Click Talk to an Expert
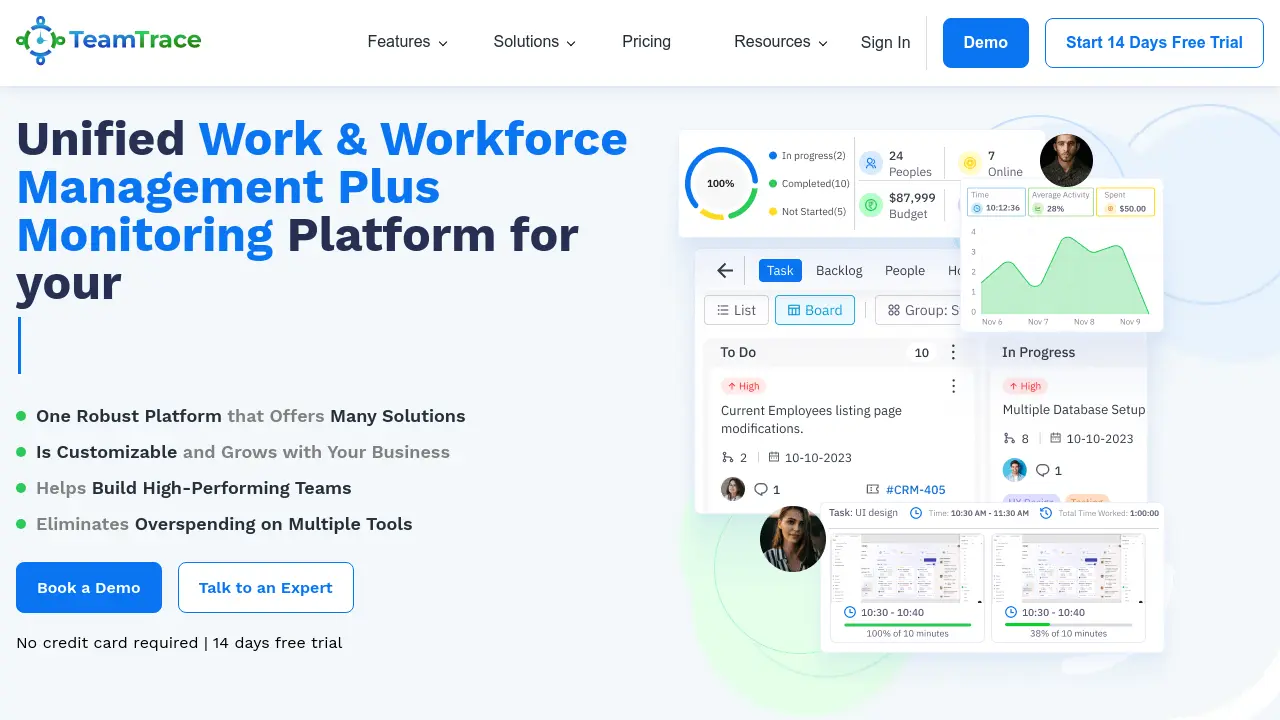The width and height of the screenshot is (1280, 720). tap(266, 588)
